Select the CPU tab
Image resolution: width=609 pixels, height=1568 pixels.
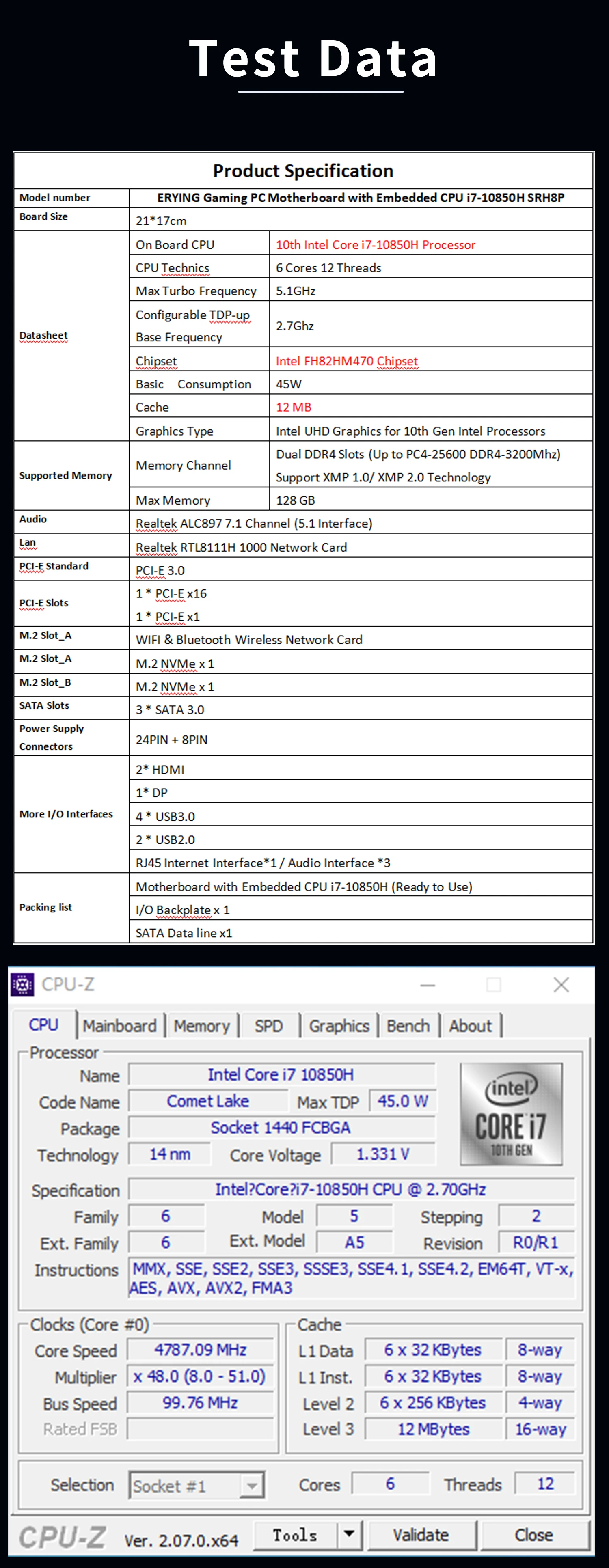coord(44,1025)
